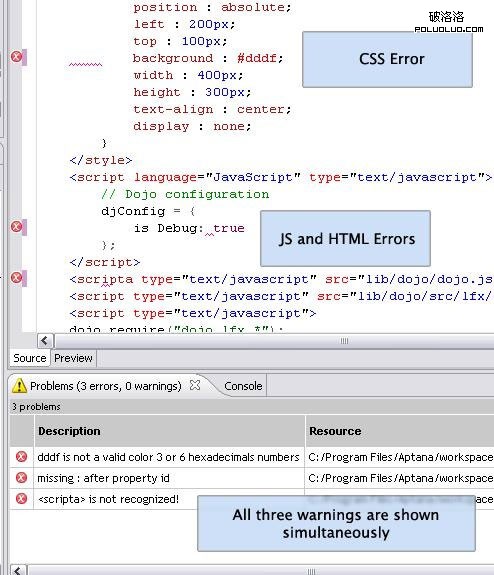Screen dimensions: 494x575
Task: Click 'display : none;' CSS line
Action: point(193,126)
